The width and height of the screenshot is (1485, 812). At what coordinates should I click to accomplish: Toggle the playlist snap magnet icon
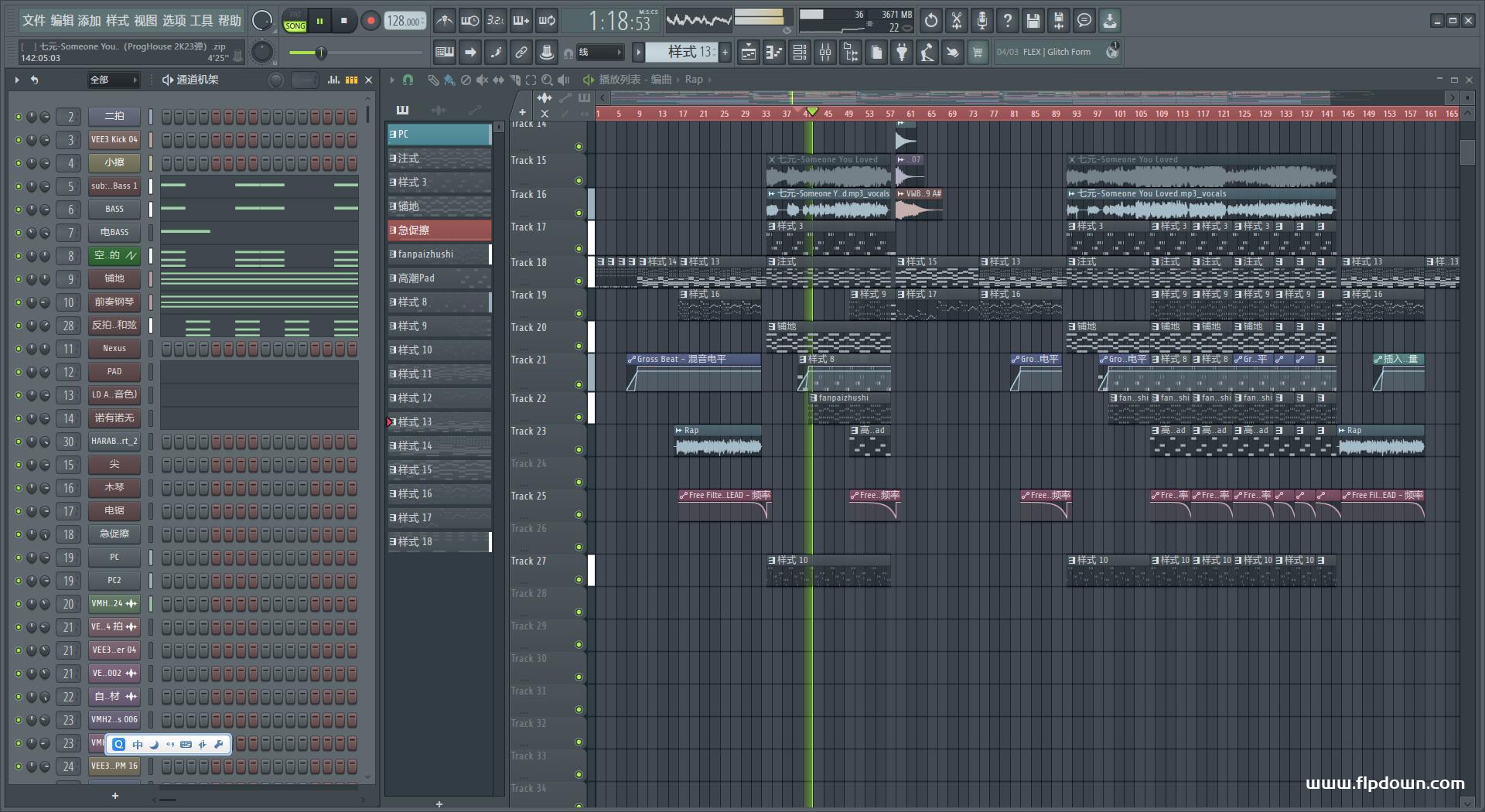point(408,80)
